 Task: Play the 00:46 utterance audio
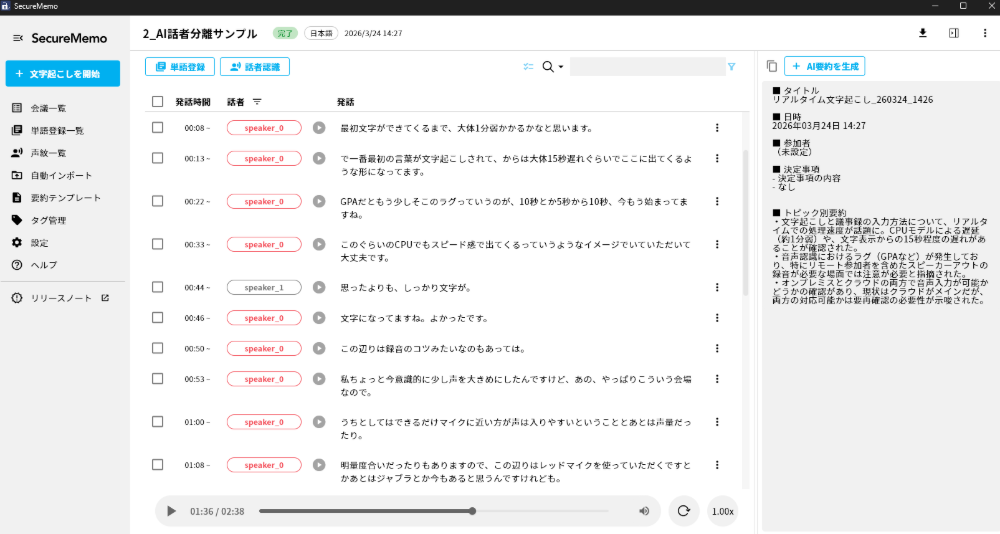pyautogui.click(x=319, y=318)
